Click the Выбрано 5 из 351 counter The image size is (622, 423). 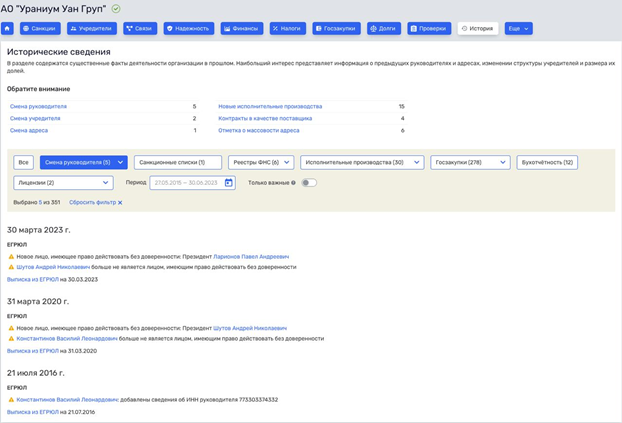[x=37, y=202]
